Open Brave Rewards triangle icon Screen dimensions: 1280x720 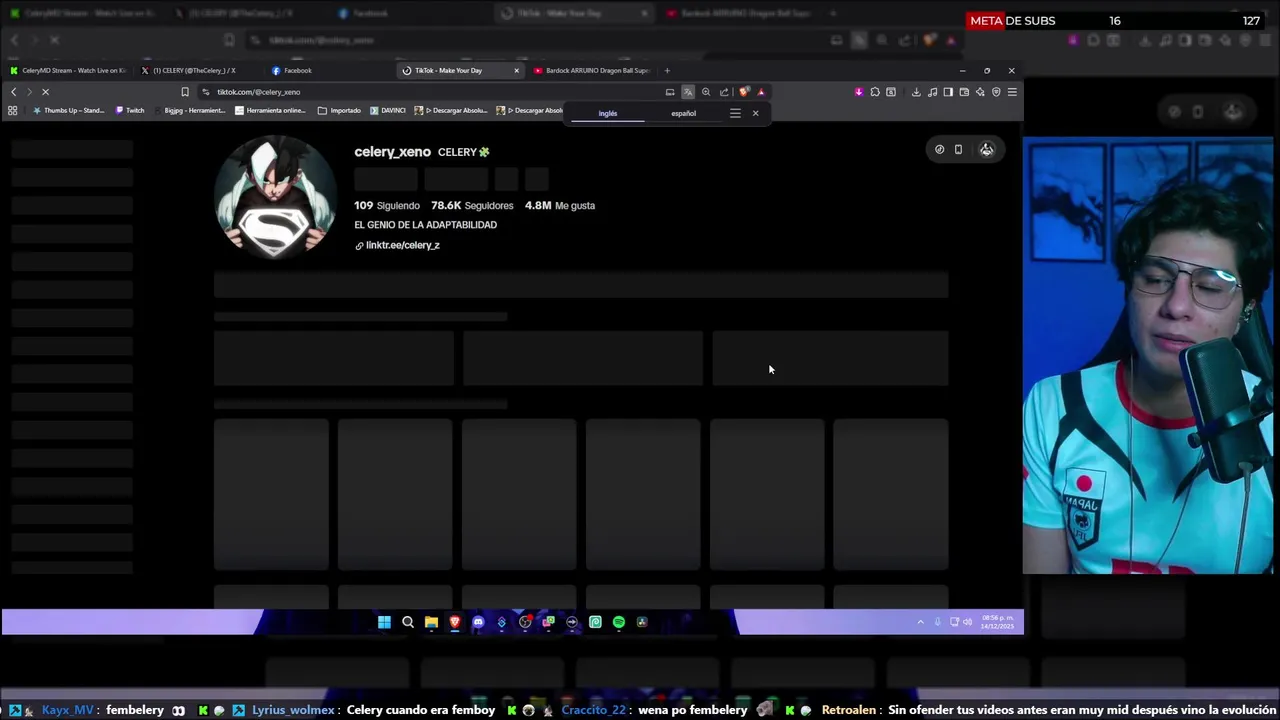761,92
